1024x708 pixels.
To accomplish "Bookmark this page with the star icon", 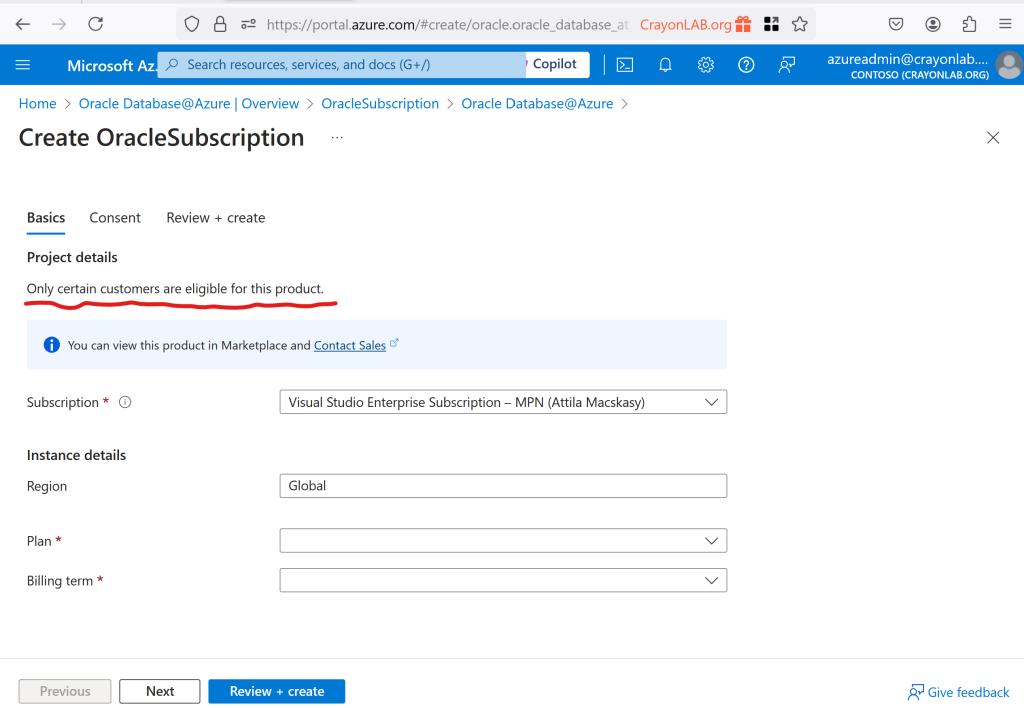I will click(799, 24).
